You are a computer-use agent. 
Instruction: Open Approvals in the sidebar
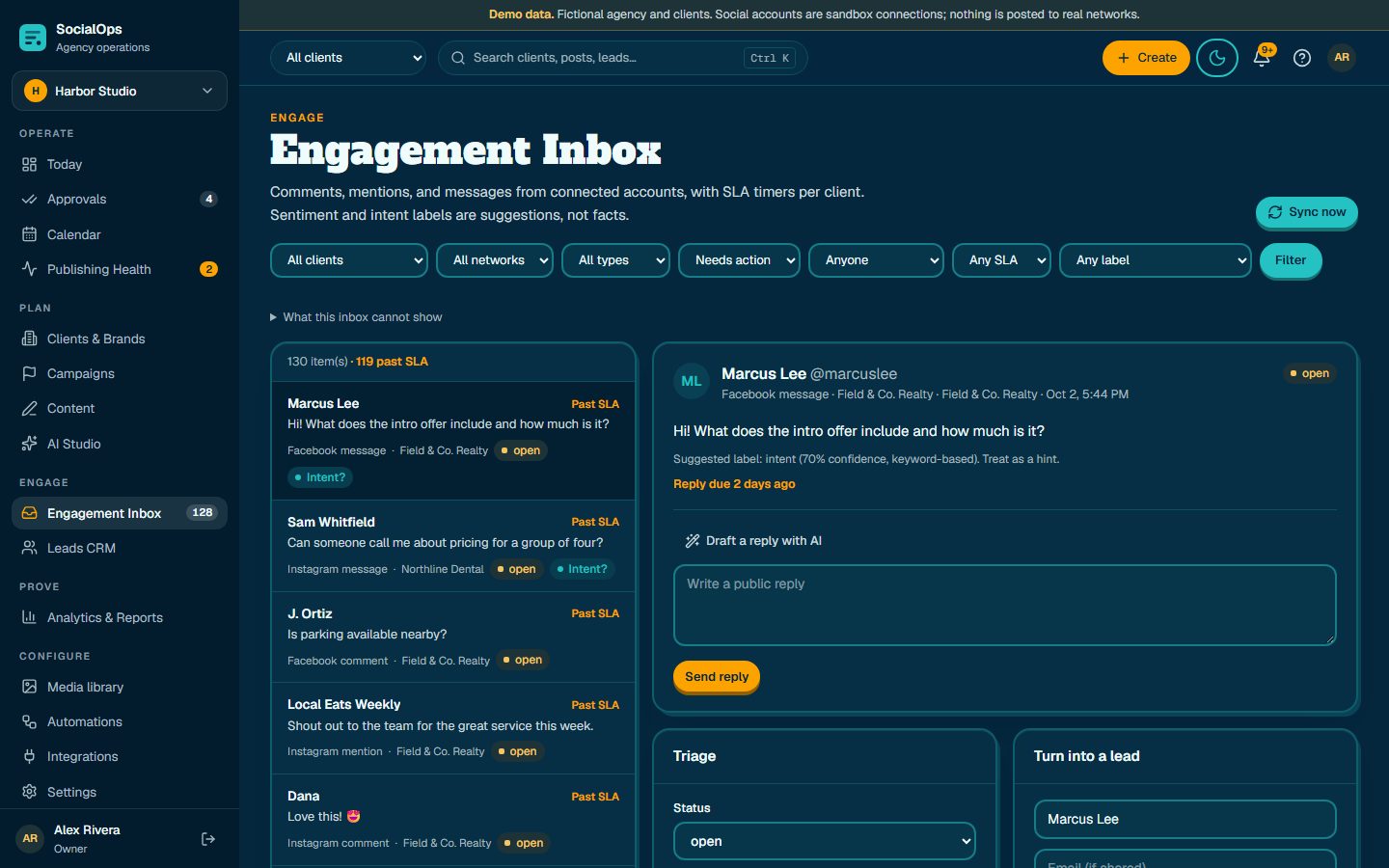tap(120, 200)
